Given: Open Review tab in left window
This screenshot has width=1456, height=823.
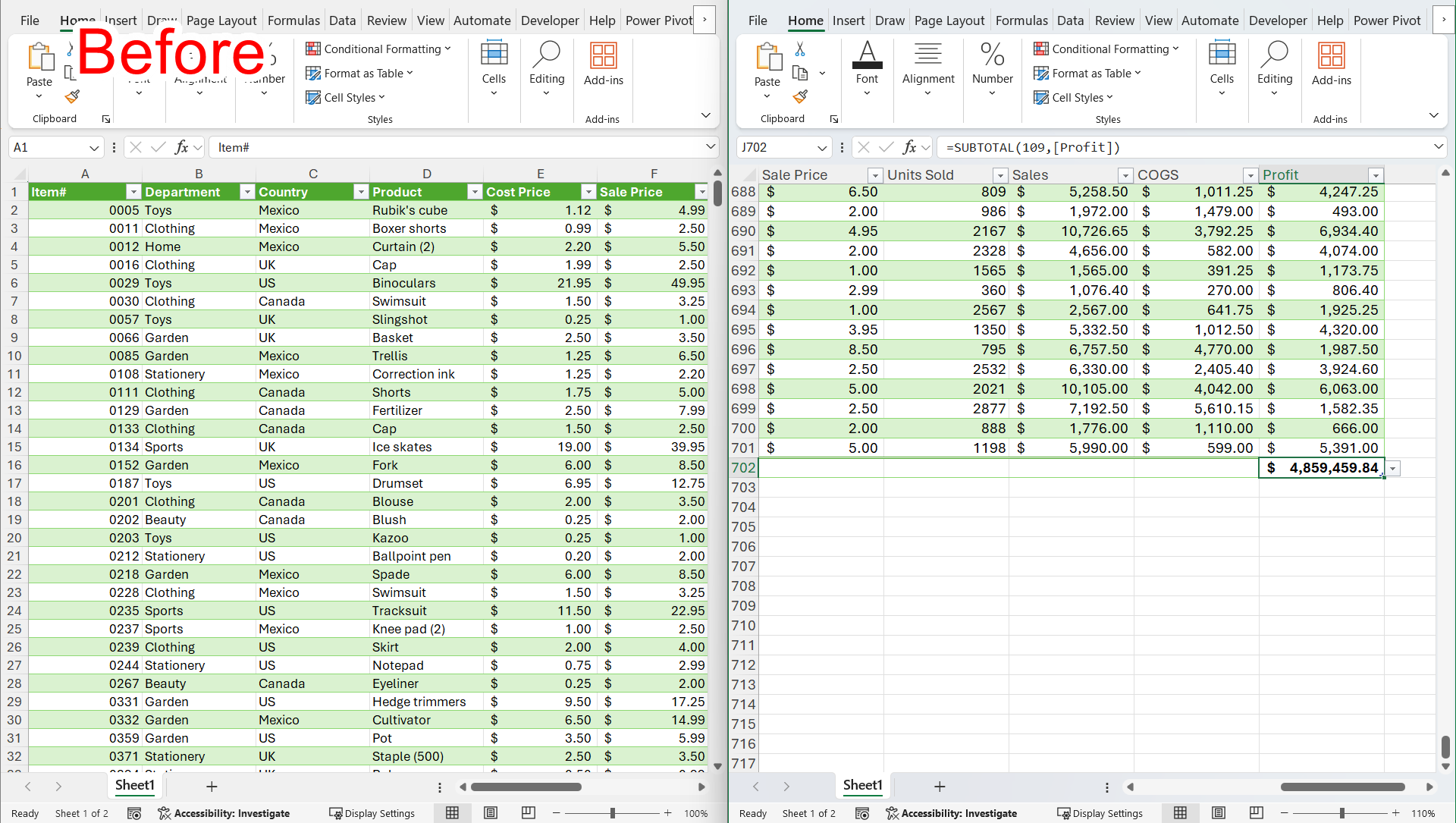Looking at the screenshot, I should tap(387, 20).
